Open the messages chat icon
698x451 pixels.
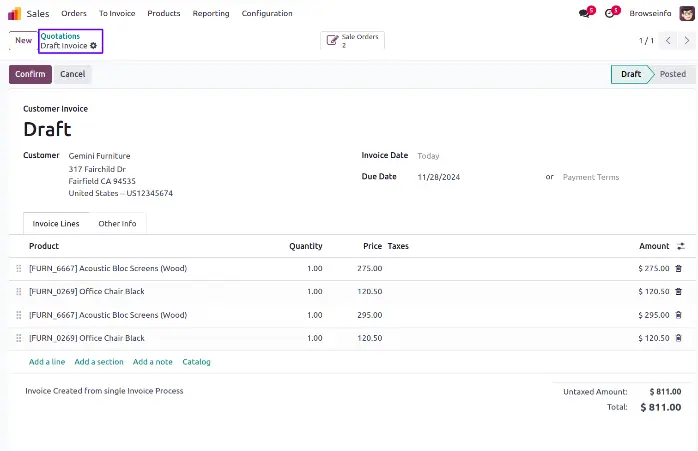point(584,14)
